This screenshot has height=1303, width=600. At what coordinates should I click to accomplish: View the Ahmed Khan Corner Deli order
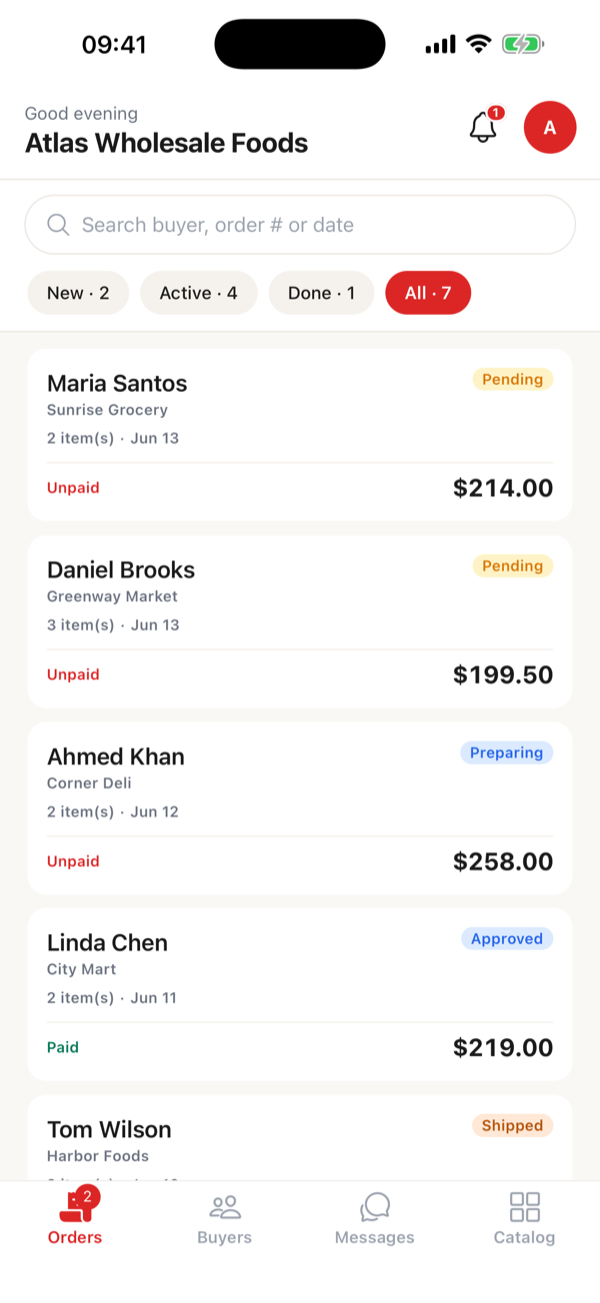[x=300, y=808]
